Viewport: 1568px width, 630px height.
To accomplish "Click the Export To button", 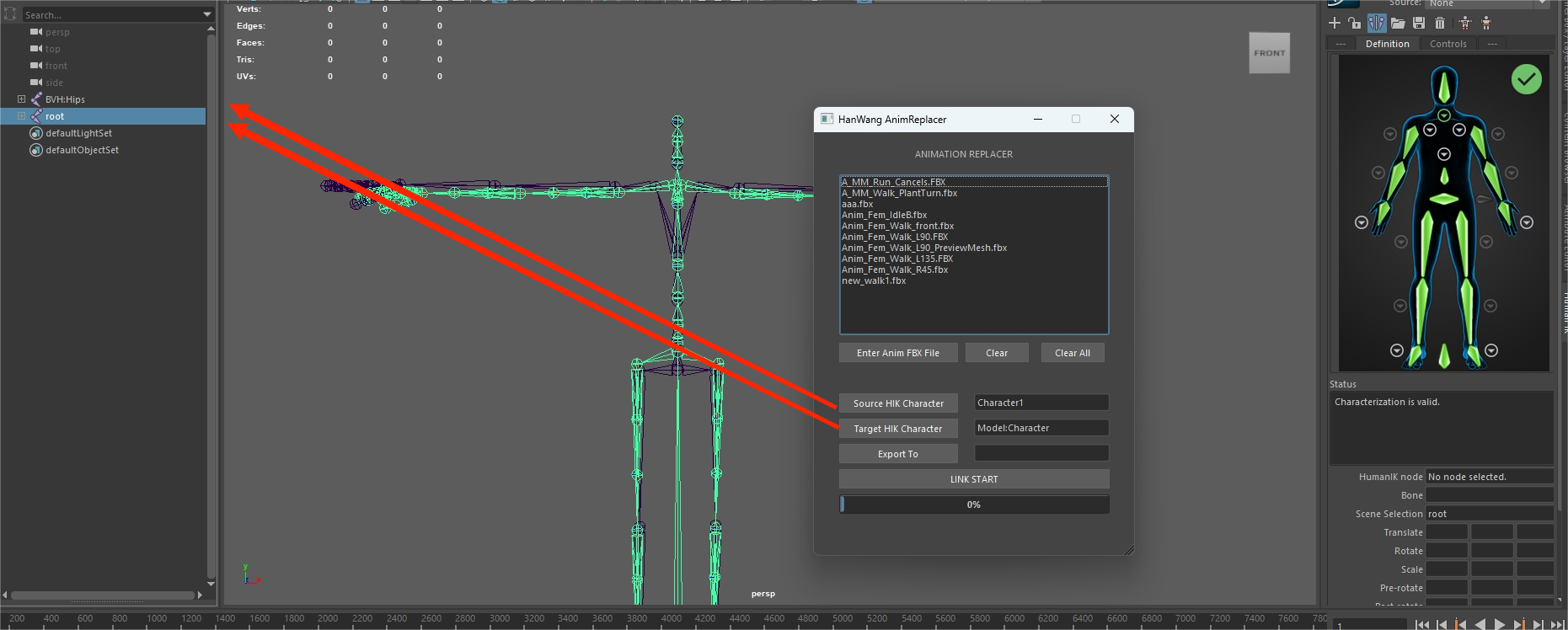I will [898, 454].
